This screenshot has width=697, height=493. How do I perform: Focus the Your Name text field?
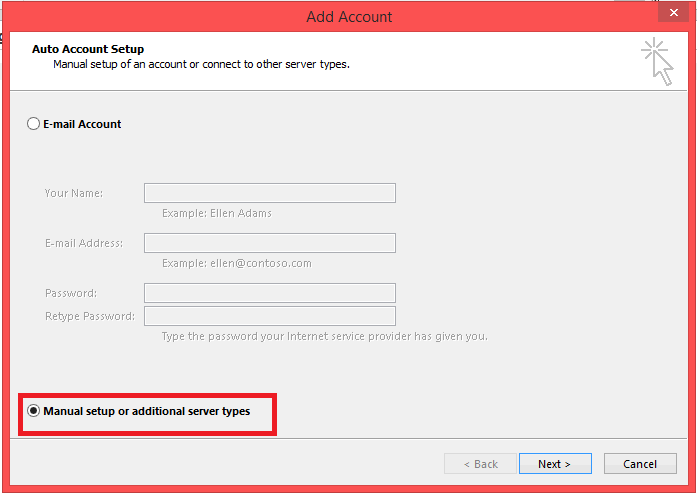(269, 193)
